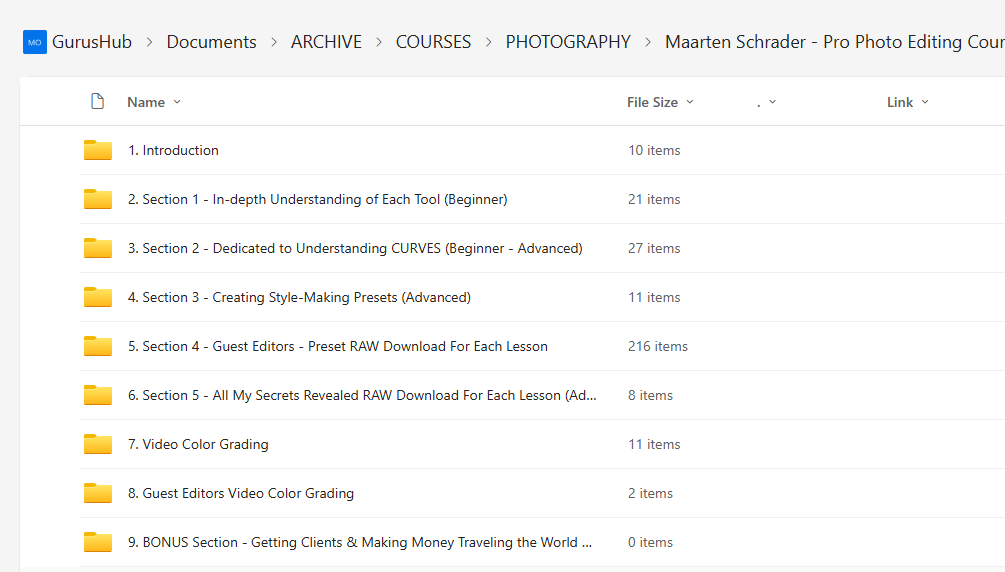The image size is (1005, 572).
Task: Click folder icon beside Section 1 row
Action: tap(98, 200)
